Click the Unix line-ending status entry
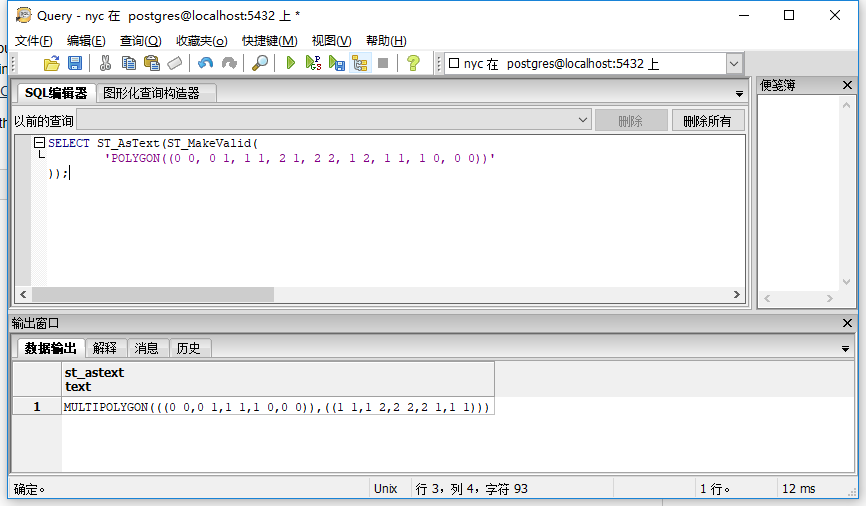The image size is (866, 506). tap(386, 489)
